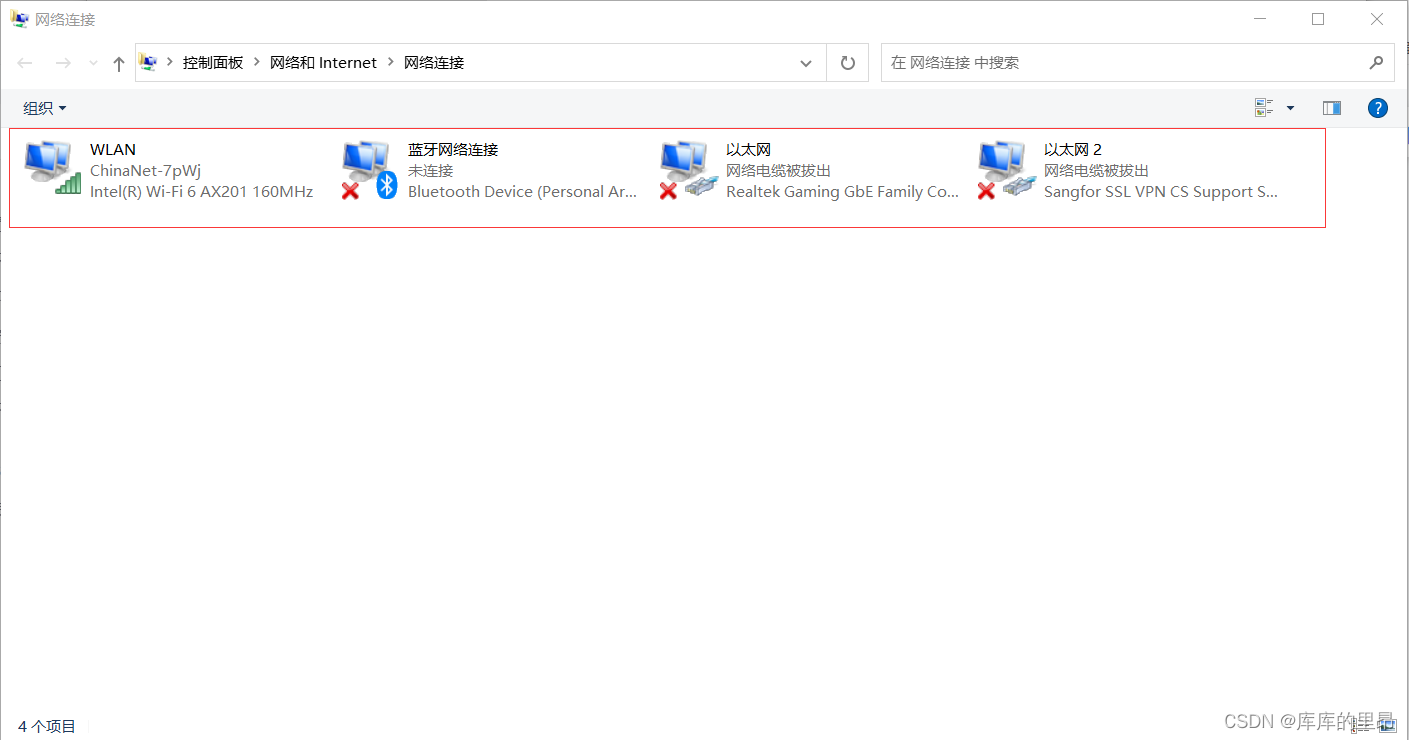Click the refresh icon in address bar

pyautogui.click(x=847, y=62)
